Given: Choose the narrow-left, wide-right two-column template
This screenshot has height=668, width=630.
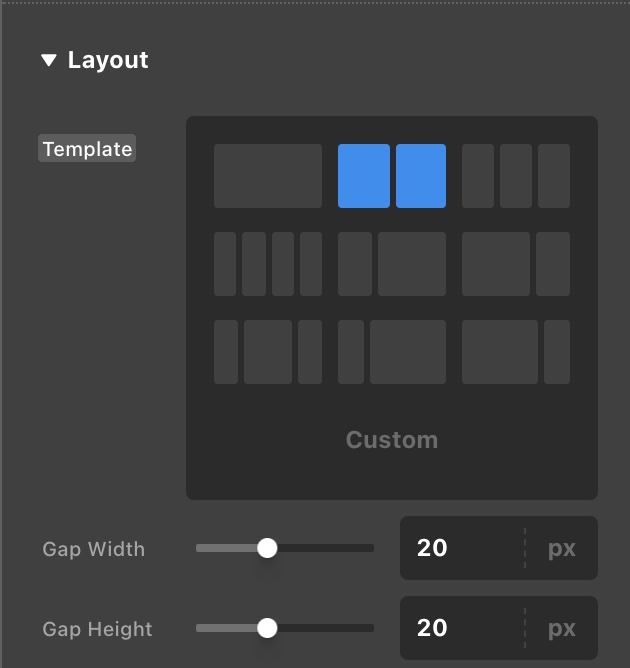Looking at the screenshot, I should [x=392, y=264].
